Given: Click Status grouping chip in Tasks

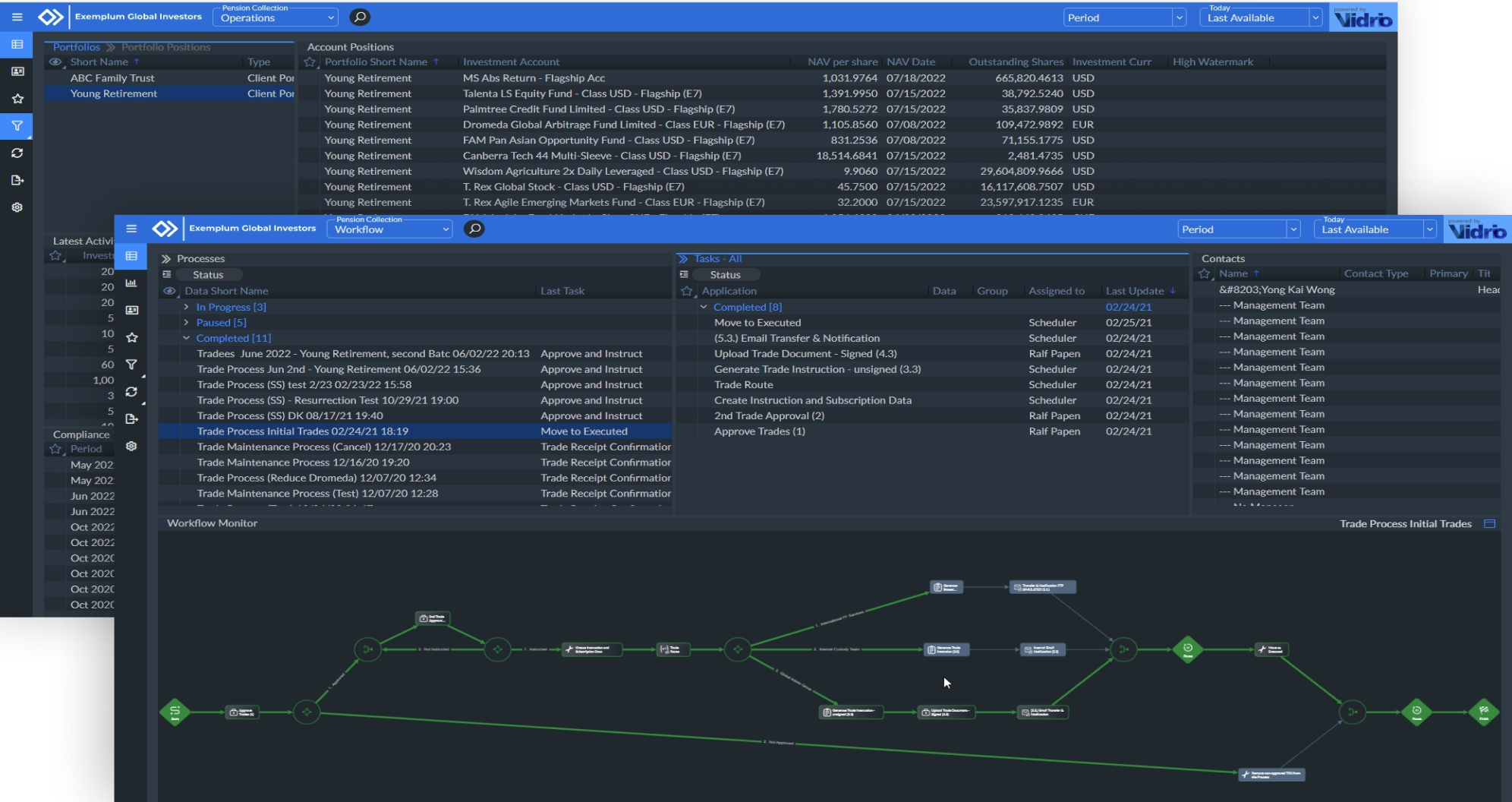Looking at the screenshot, I should 725,275.
